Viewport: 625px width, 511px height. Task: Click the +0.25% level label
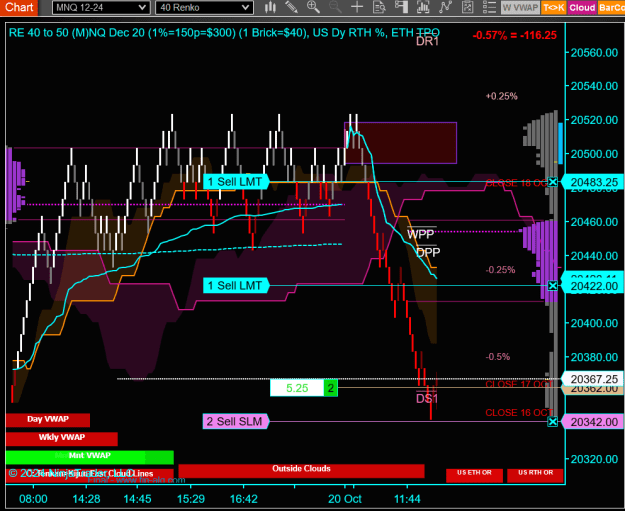(501, 96)
